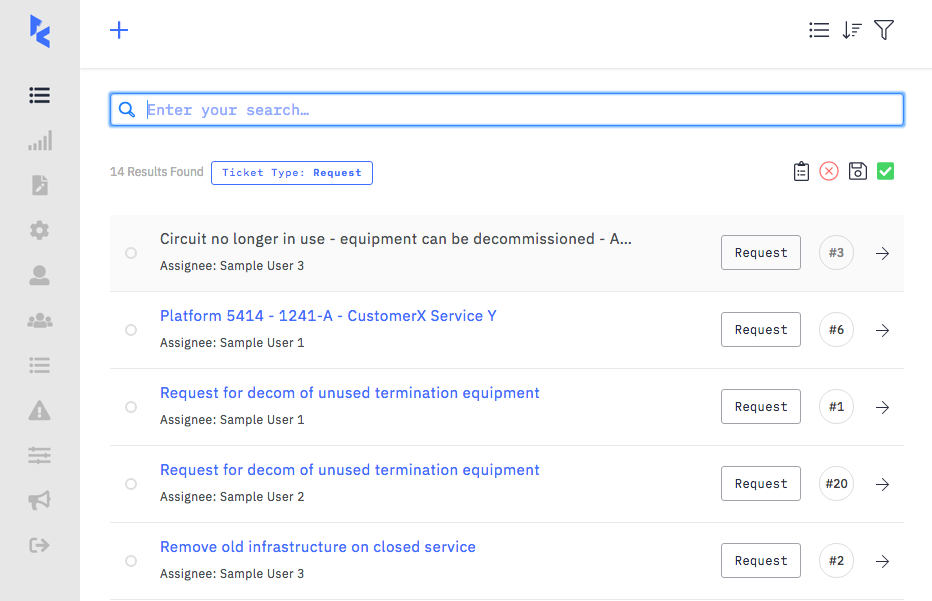Screen dimensions: 932x601
Task: Open ticket #20 with its arrow
Action: click(x=882, y=484)
